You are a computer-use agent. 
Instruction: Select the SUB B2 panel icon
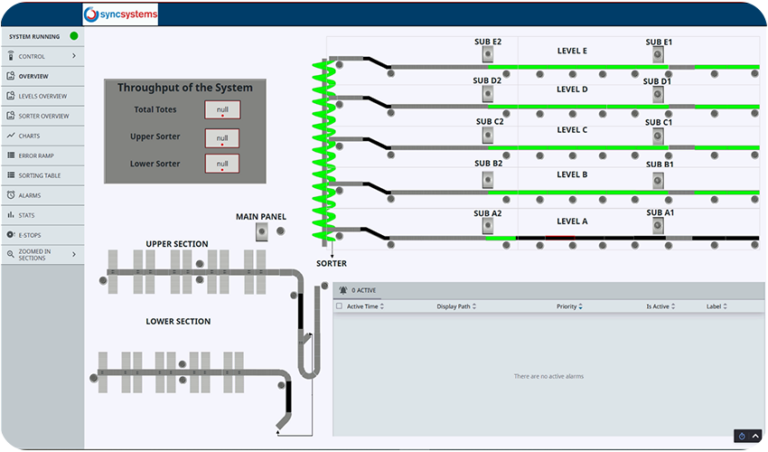[x=487, y=180]
